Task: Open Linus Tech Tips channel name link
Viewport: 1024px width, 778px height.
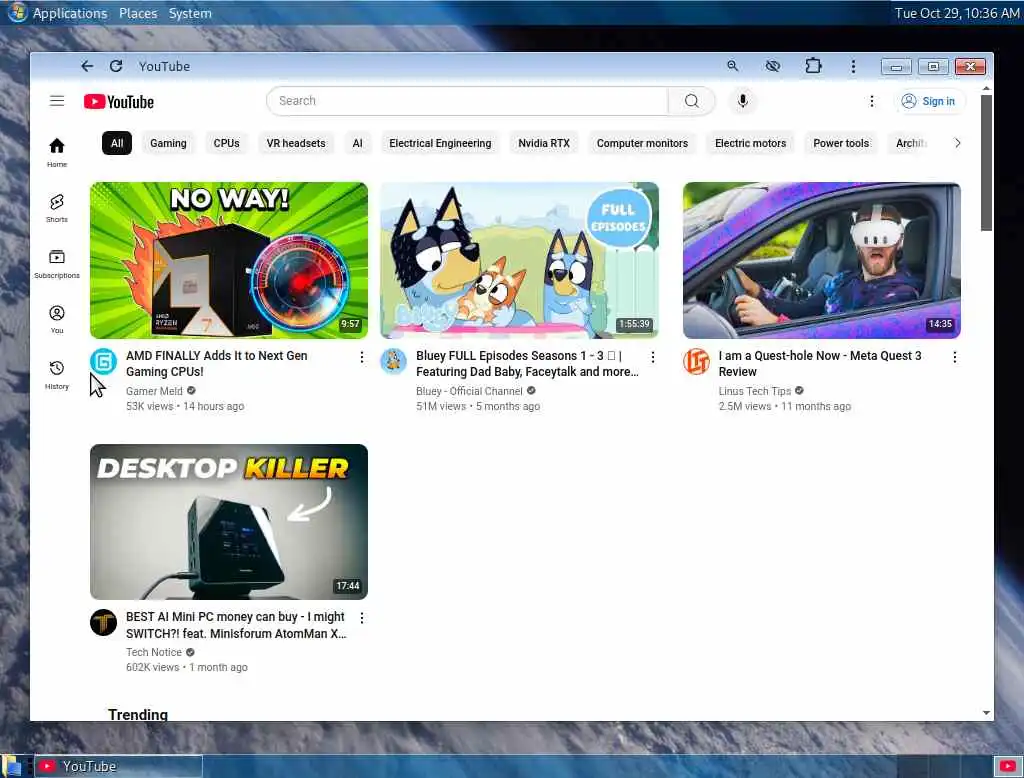Action: pyautogui.click(x=755, y=391)
